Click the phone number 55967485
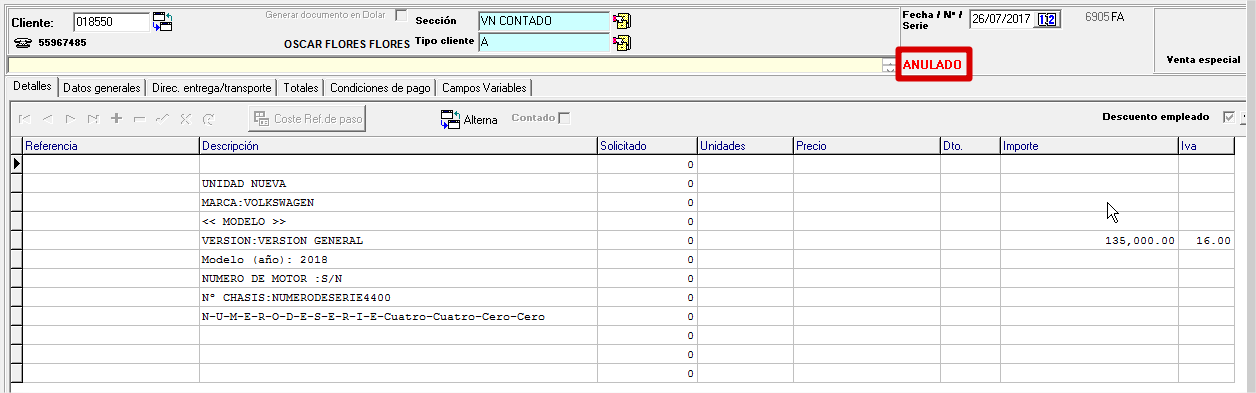Viewport: 1256px width, 393px height. [62, 43]
